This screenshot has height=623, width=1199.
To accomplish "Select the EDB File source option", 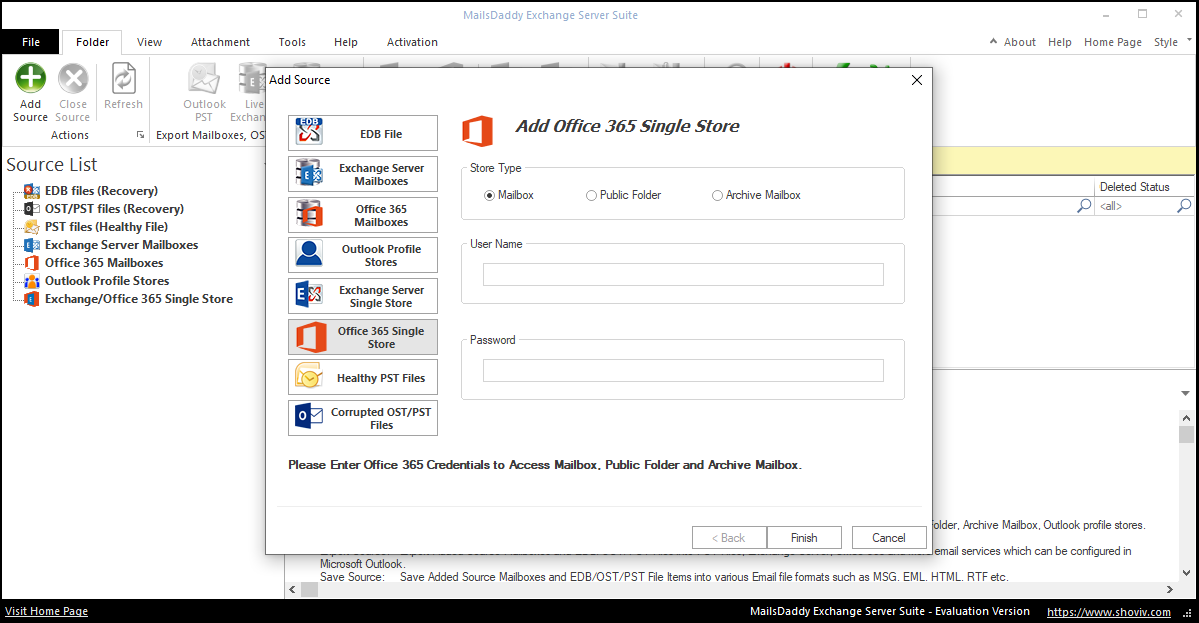I will coord(362,133).
